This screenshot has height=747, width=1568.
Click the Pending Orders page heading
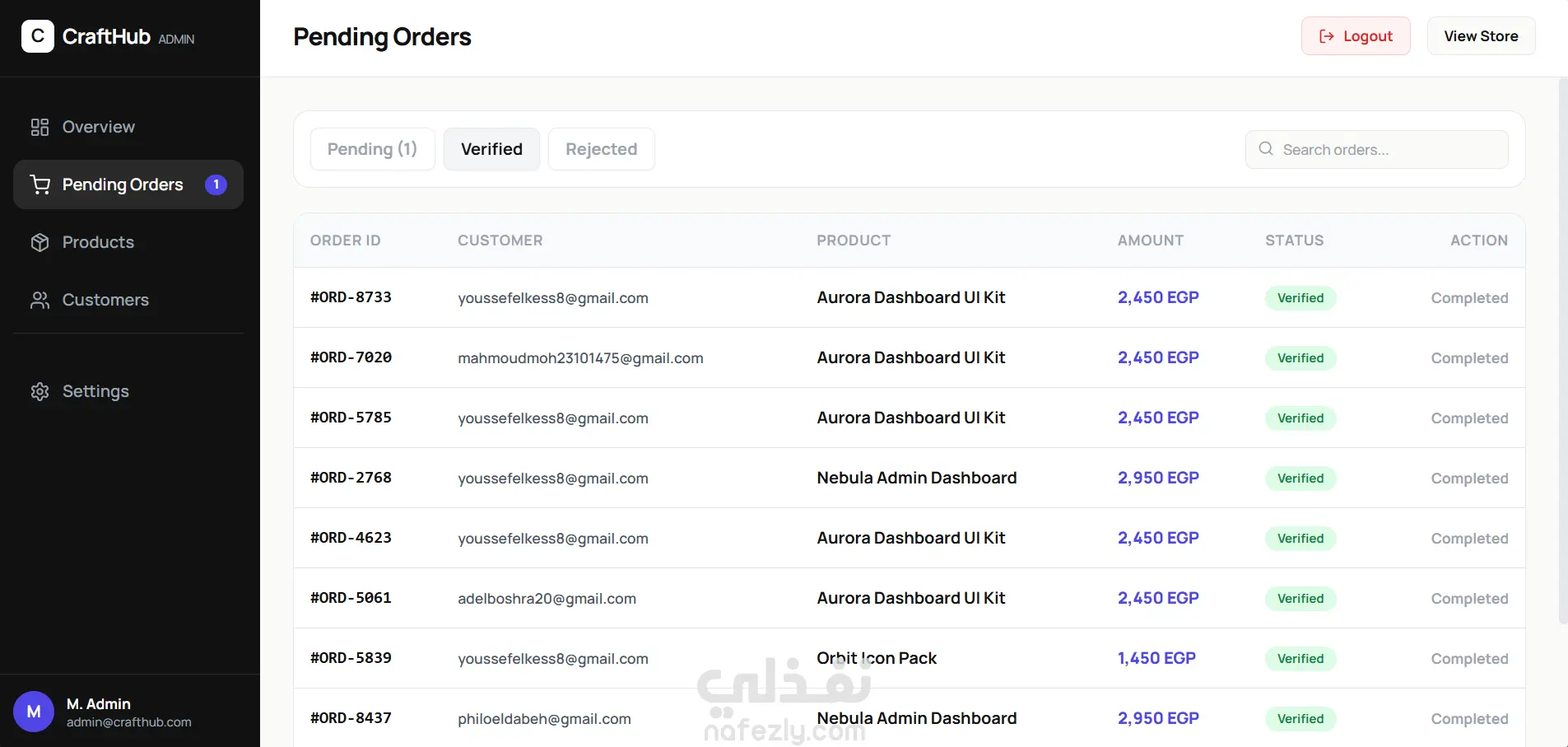(382, 37)
